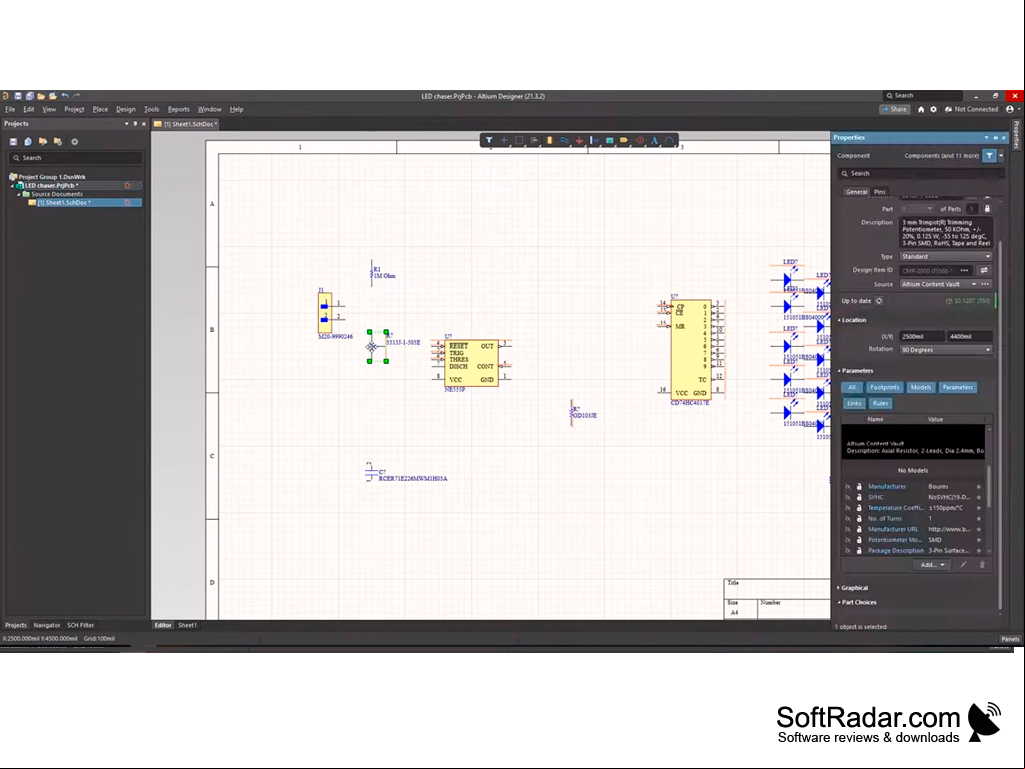Screen dimensions: 1025x769
Task: Click the Open folder icon in title bar
Action: (41, 95)
